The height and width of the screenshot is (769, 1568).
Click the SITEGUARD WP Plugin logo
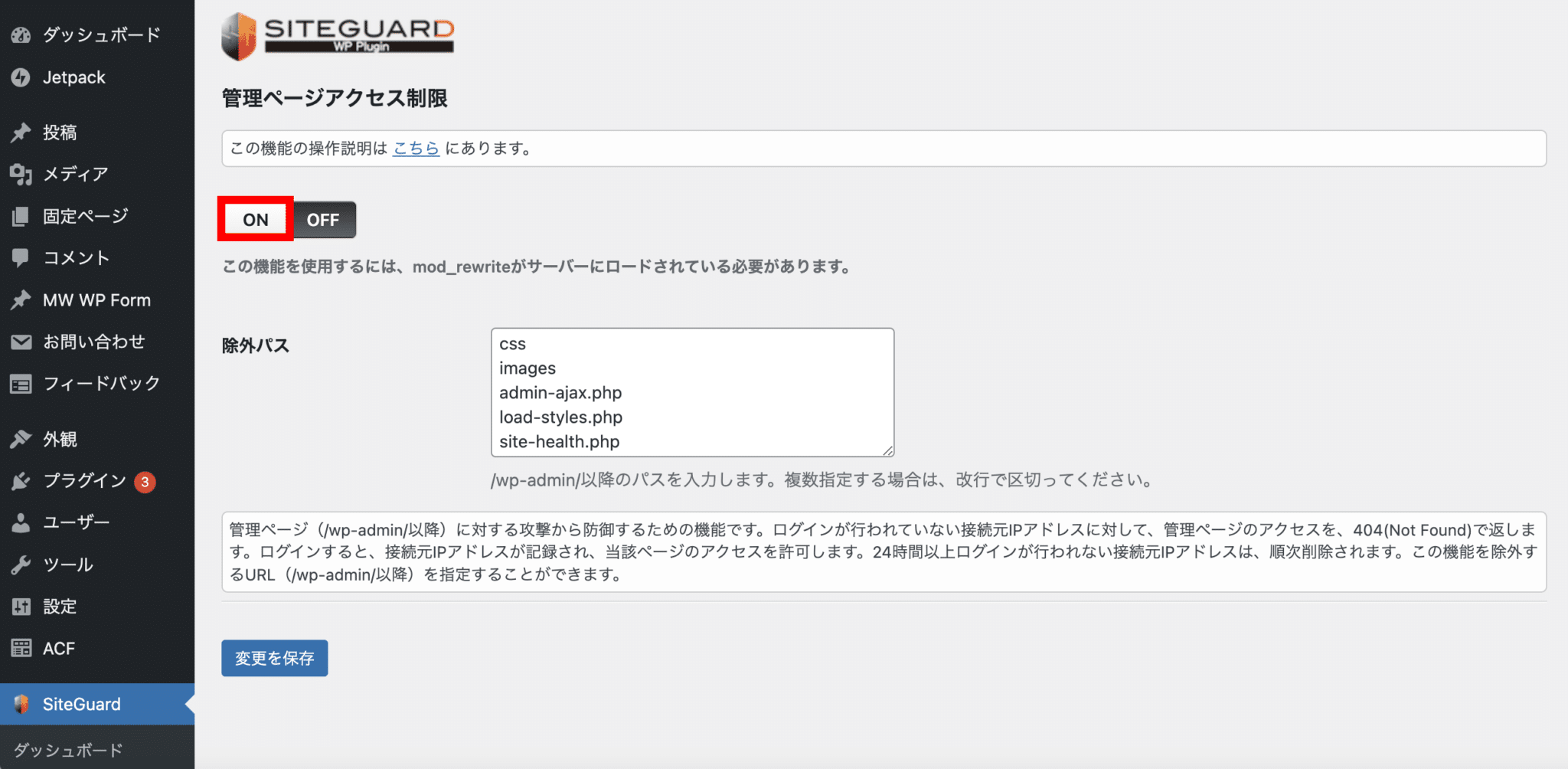[x=337, y=35]
